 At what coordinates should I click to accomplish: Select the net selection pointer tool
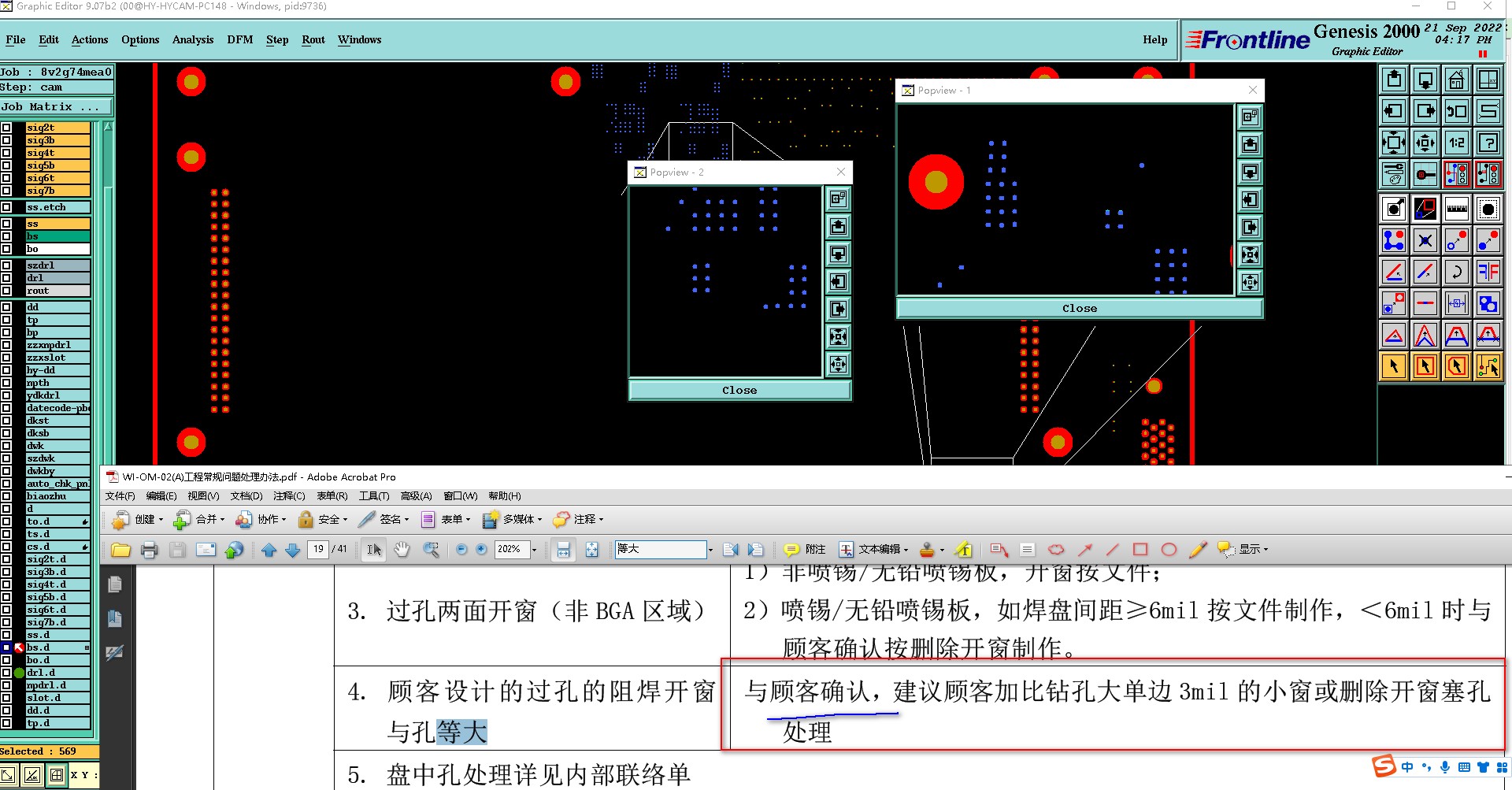click(x=1488, y=365)
